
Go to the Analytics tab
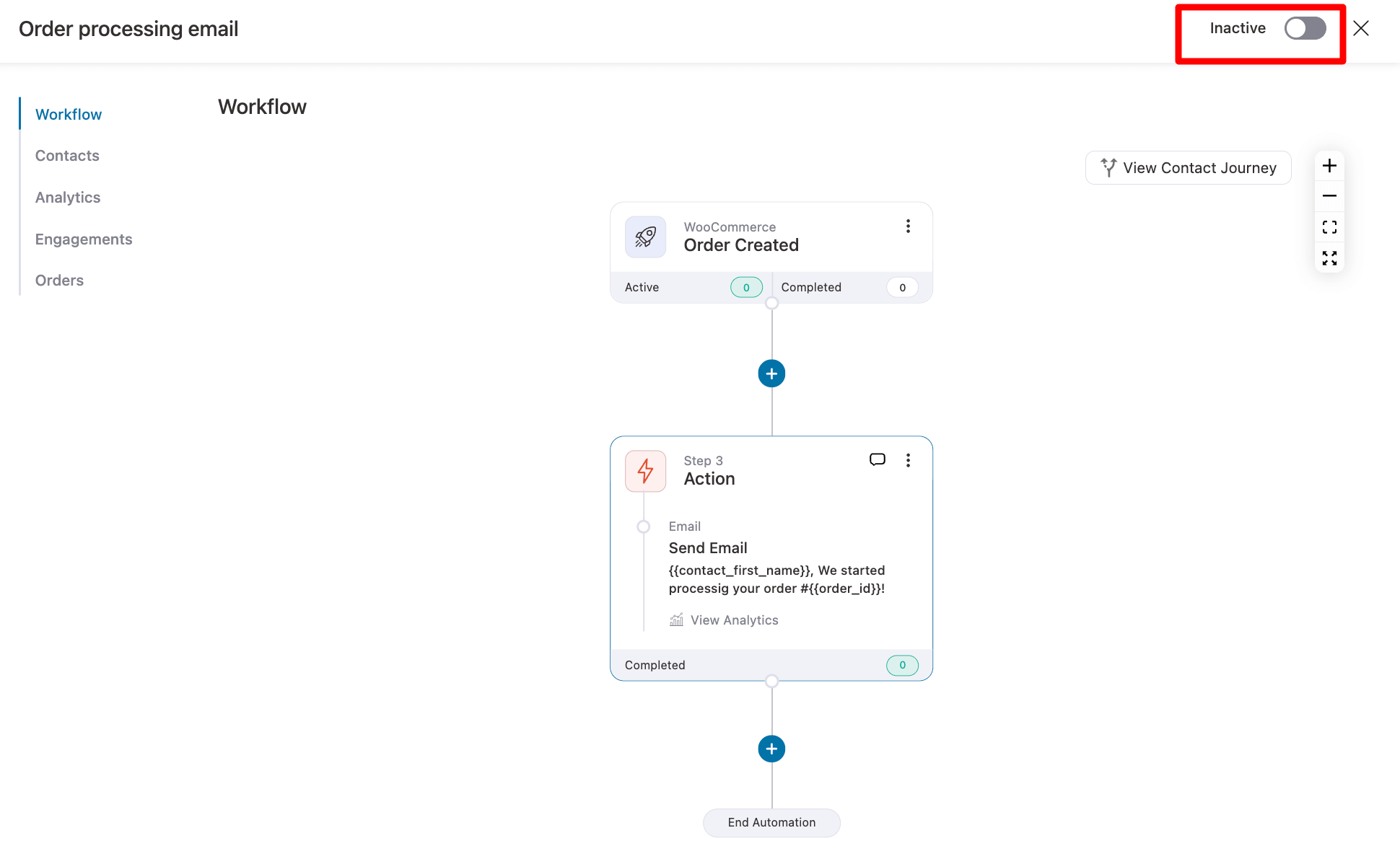point(68,198)
